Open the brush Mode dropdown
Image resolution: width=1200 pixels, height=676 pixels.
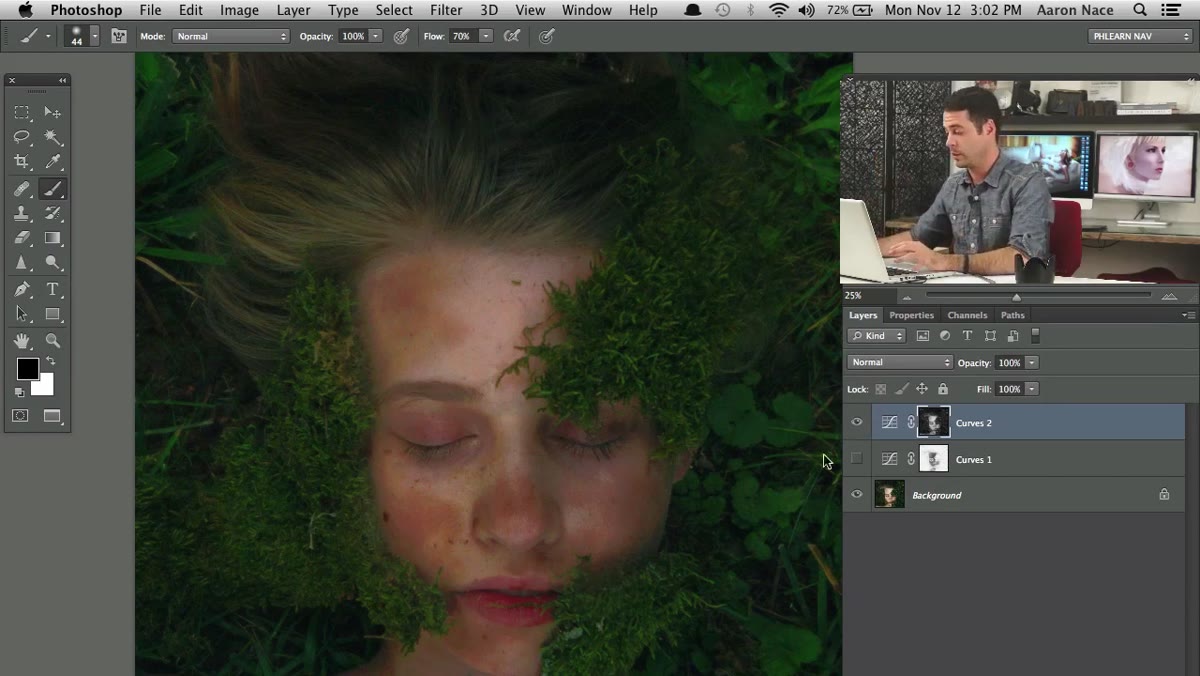point(230,36)
